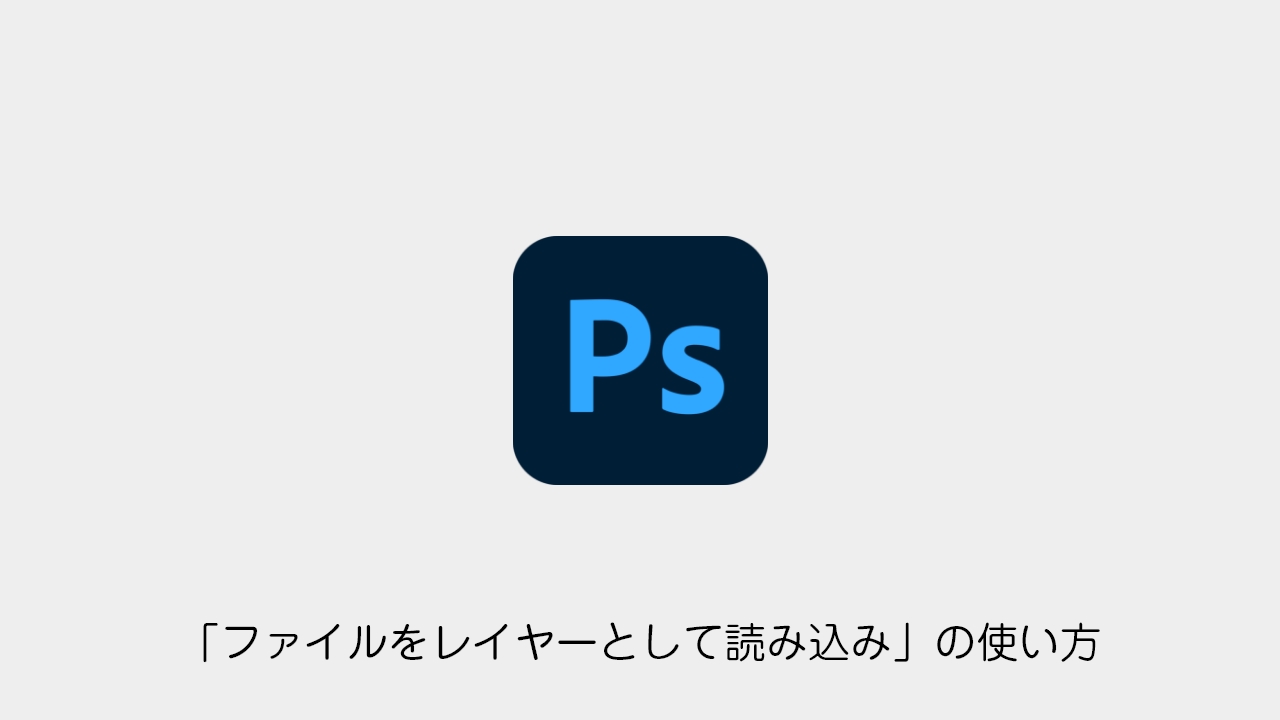Click the closing bracket 」 of the caption
Image resolution: width=1280 pixels, height=720 pixels.
pos(906,643)
